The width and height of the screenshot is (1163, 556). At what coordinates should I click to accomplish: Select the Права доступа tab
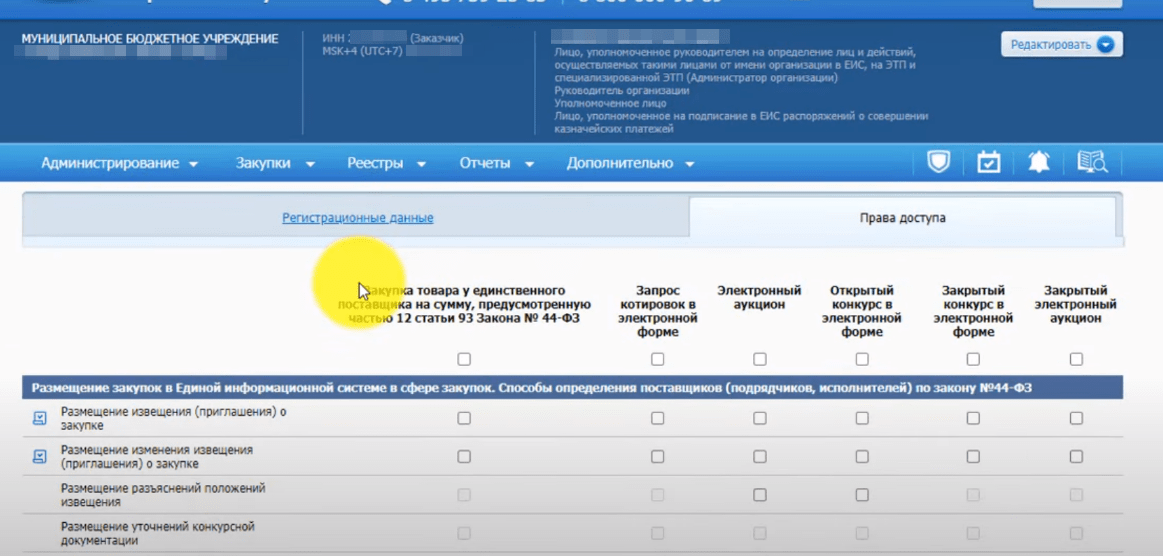click(x=902, y=218)
